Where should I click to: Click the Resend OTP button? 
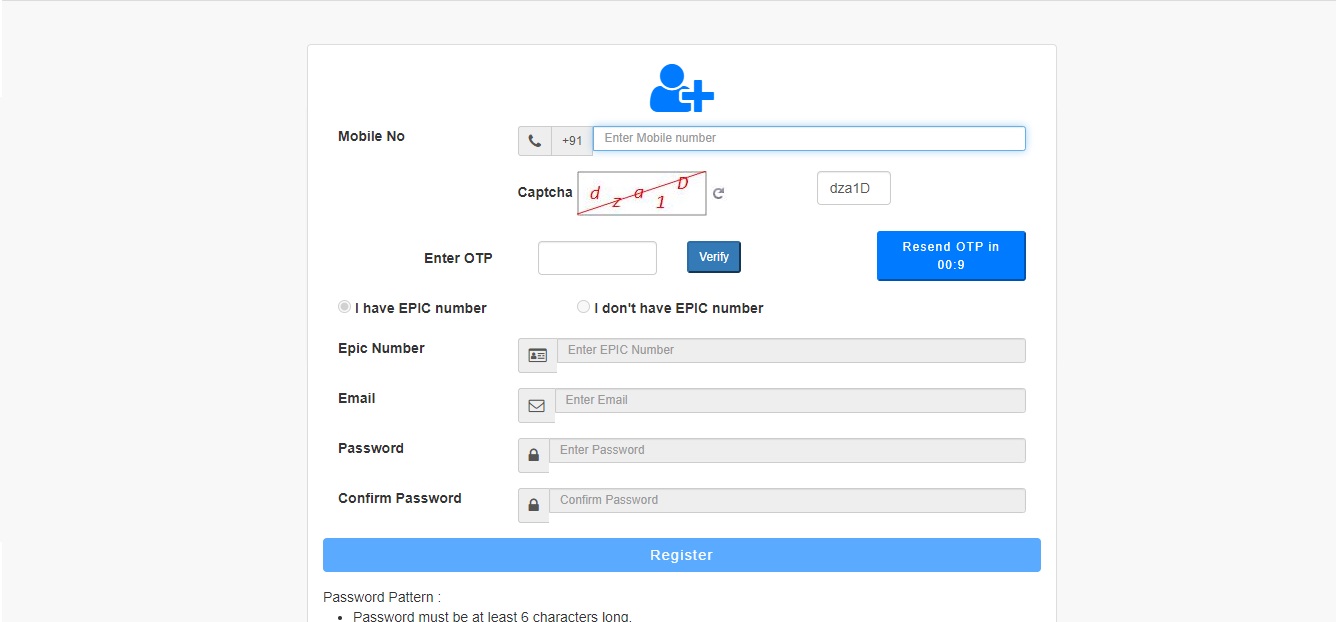[x=951, y=256]
